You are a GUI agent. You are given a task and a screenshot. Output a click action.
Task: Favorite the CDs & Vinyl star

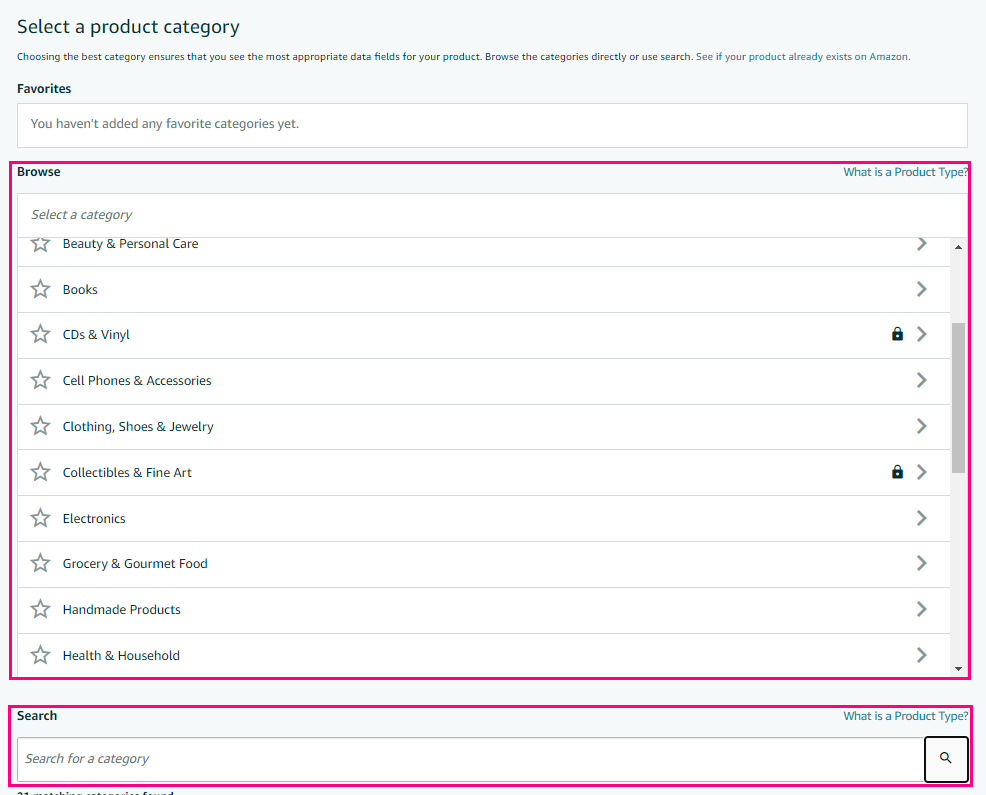(x=40, y=334)
